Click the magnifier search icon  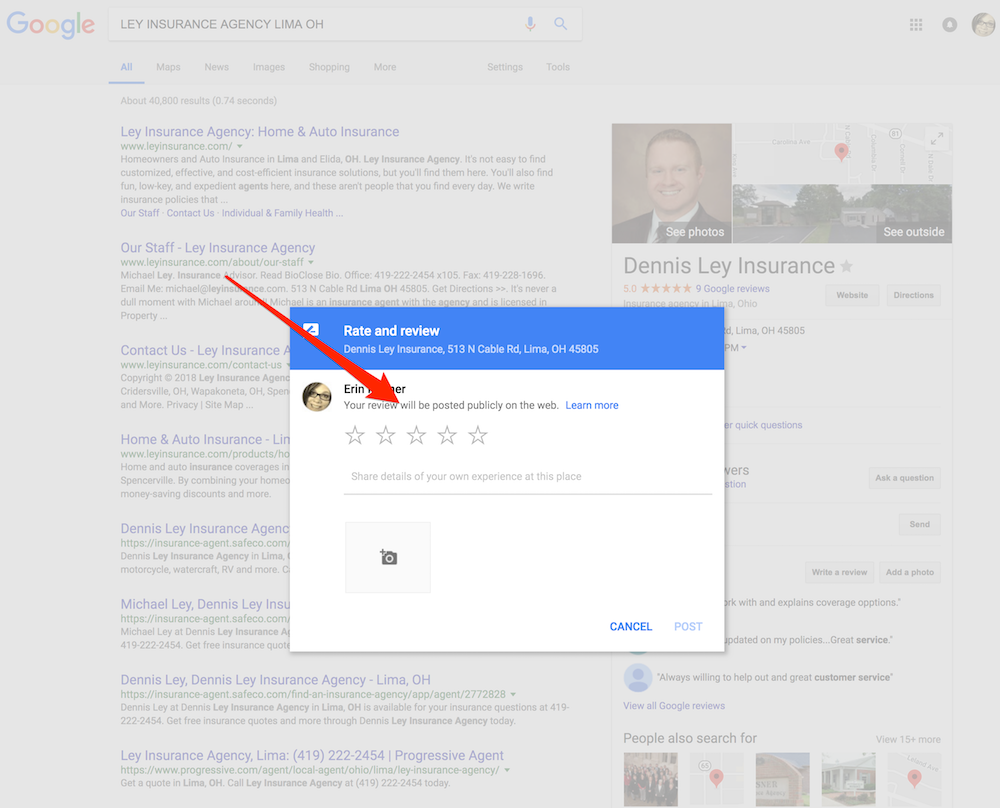(x=561, y=24)
